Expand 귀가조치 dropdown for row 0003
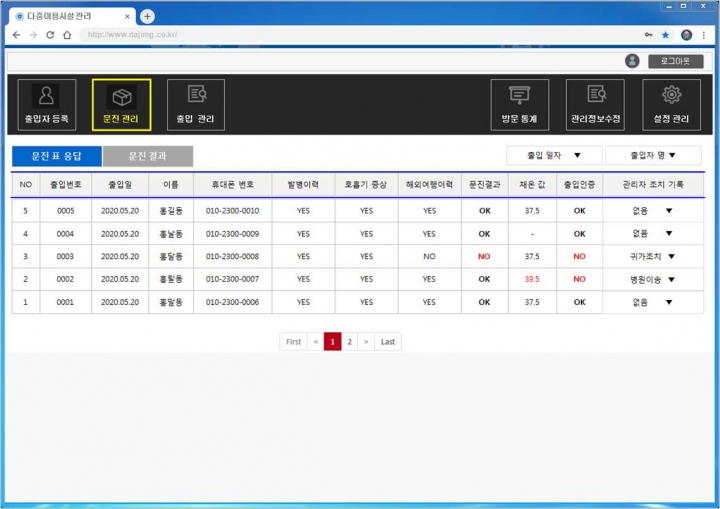 pyautogui.click(x=671, y=256)
